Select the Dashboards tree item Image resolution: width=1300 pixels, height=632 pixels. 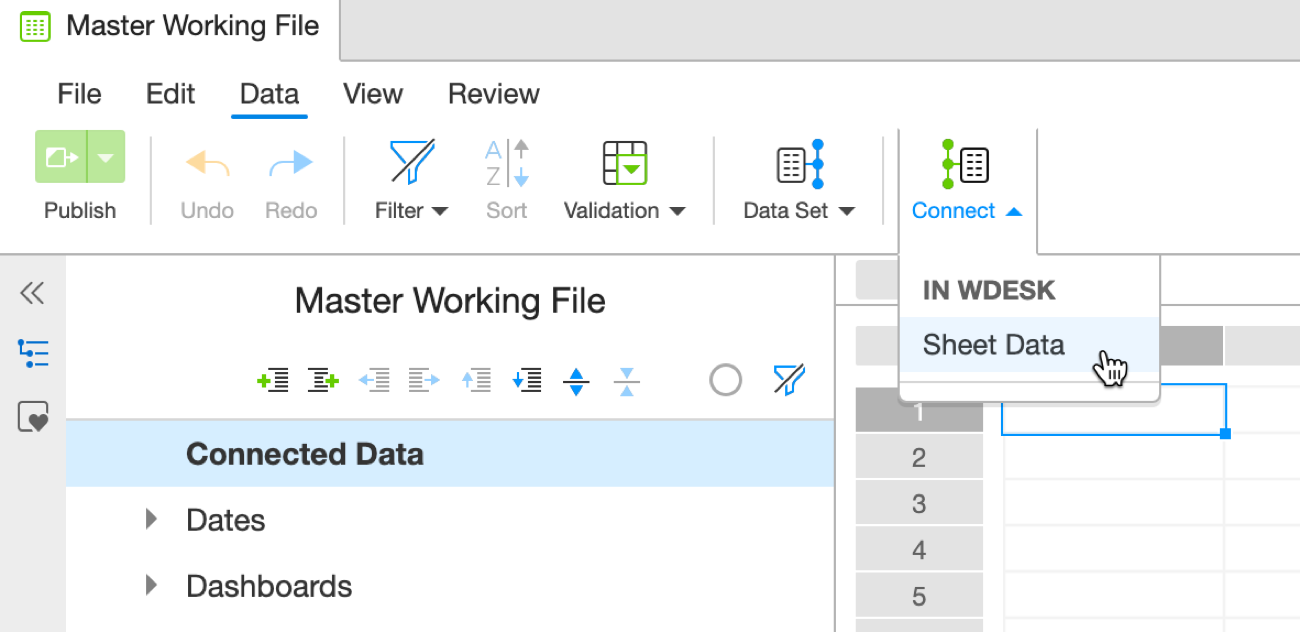click(269, 586)
